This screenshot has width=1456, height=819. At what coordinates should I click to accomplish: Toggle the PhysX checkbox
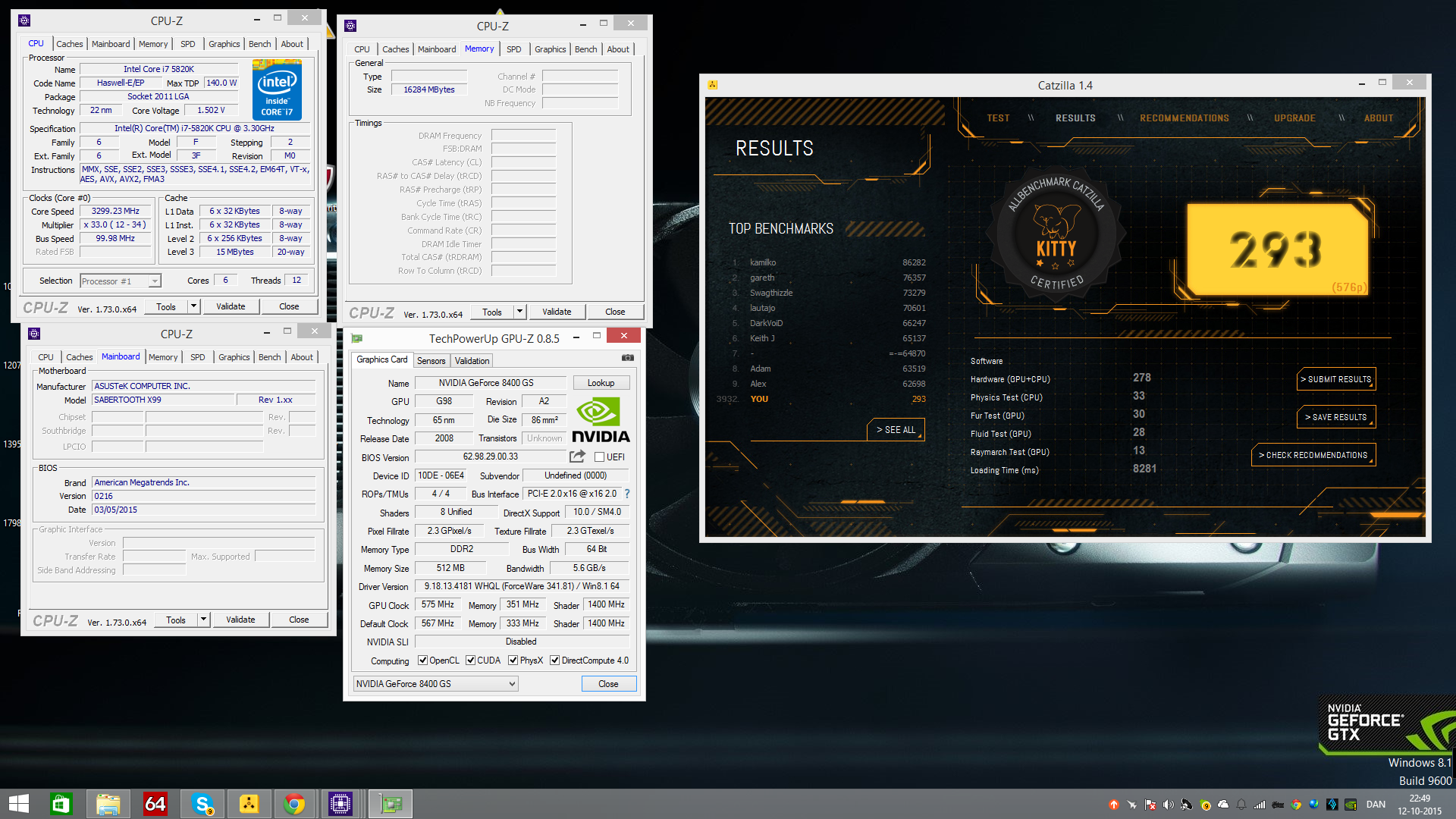[x=513, y=661]
